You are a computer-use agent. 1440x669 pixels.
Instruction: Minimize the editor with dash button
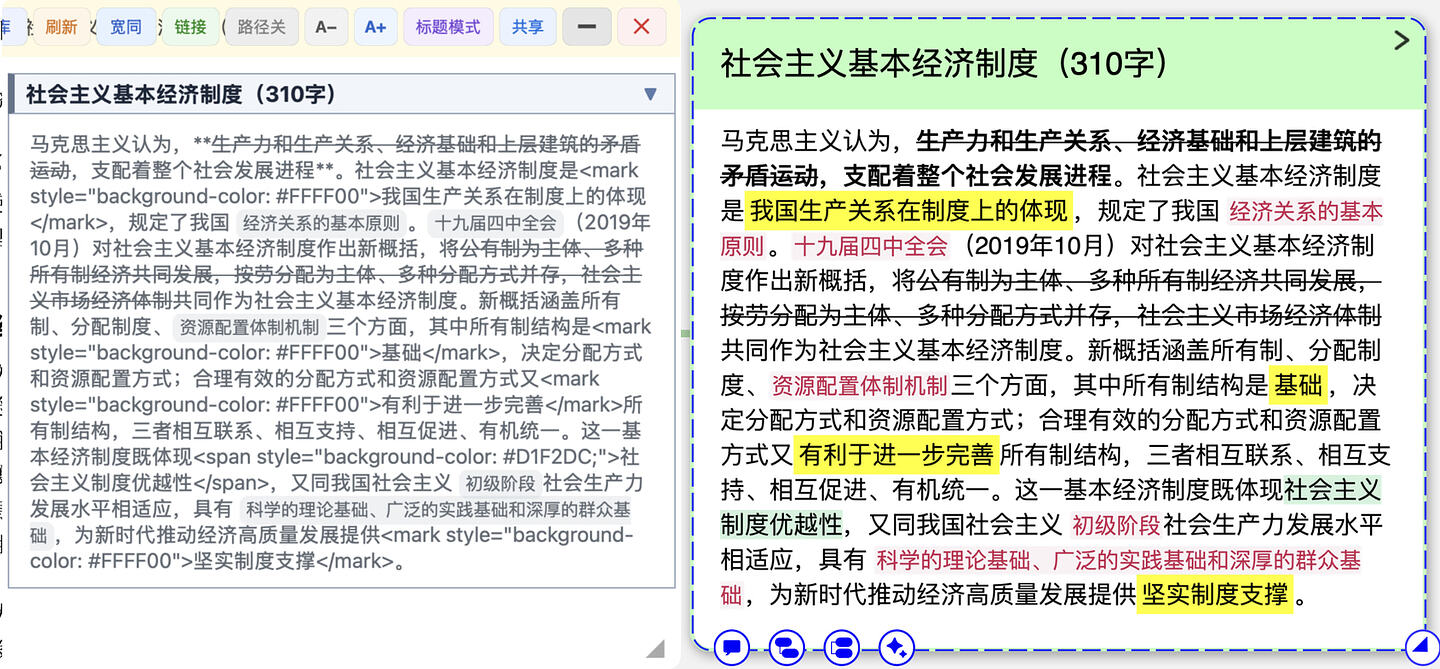(587, 27)
